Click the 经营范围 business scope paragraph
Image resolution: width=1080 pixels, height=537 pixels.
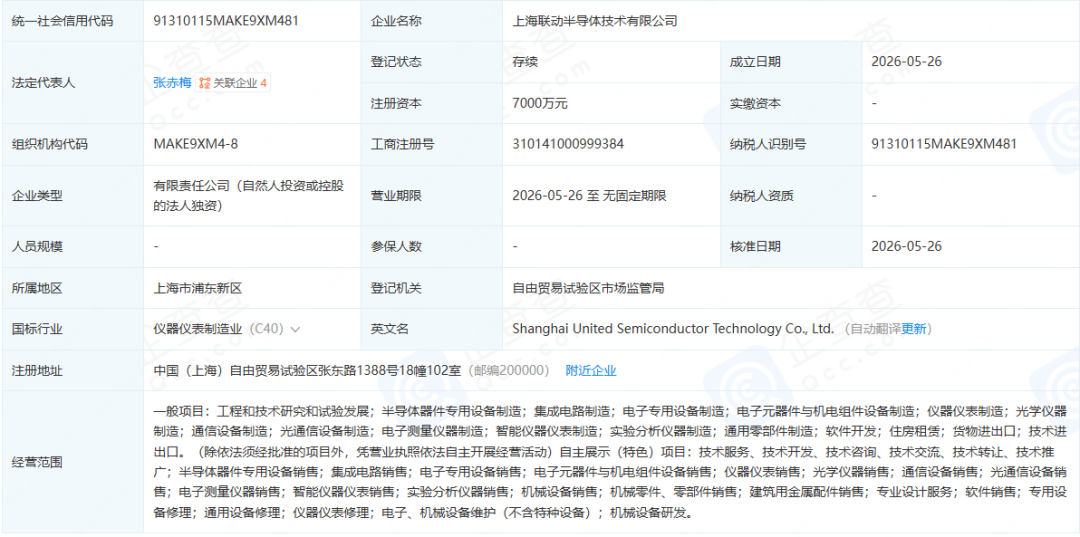click(610, 462)
